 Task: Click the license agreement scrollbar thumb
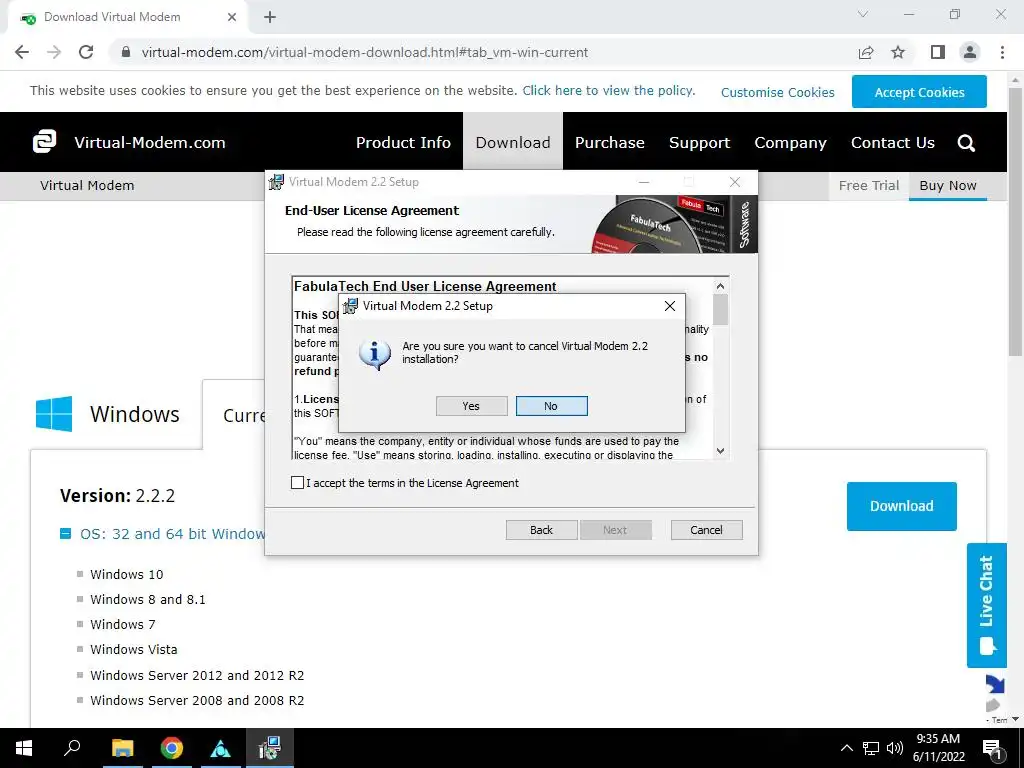(x=720, y=310)
